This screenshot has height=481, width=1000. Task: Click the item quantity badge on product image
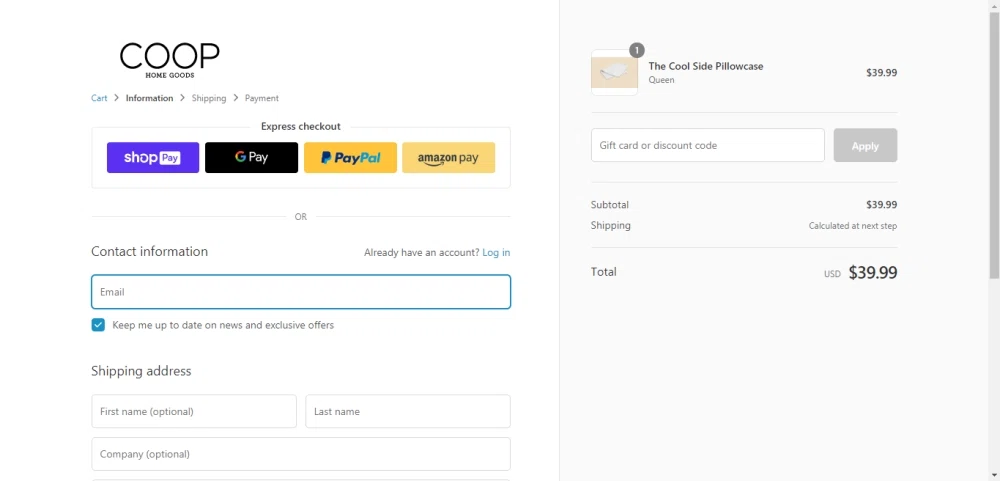tap(637, 50)
